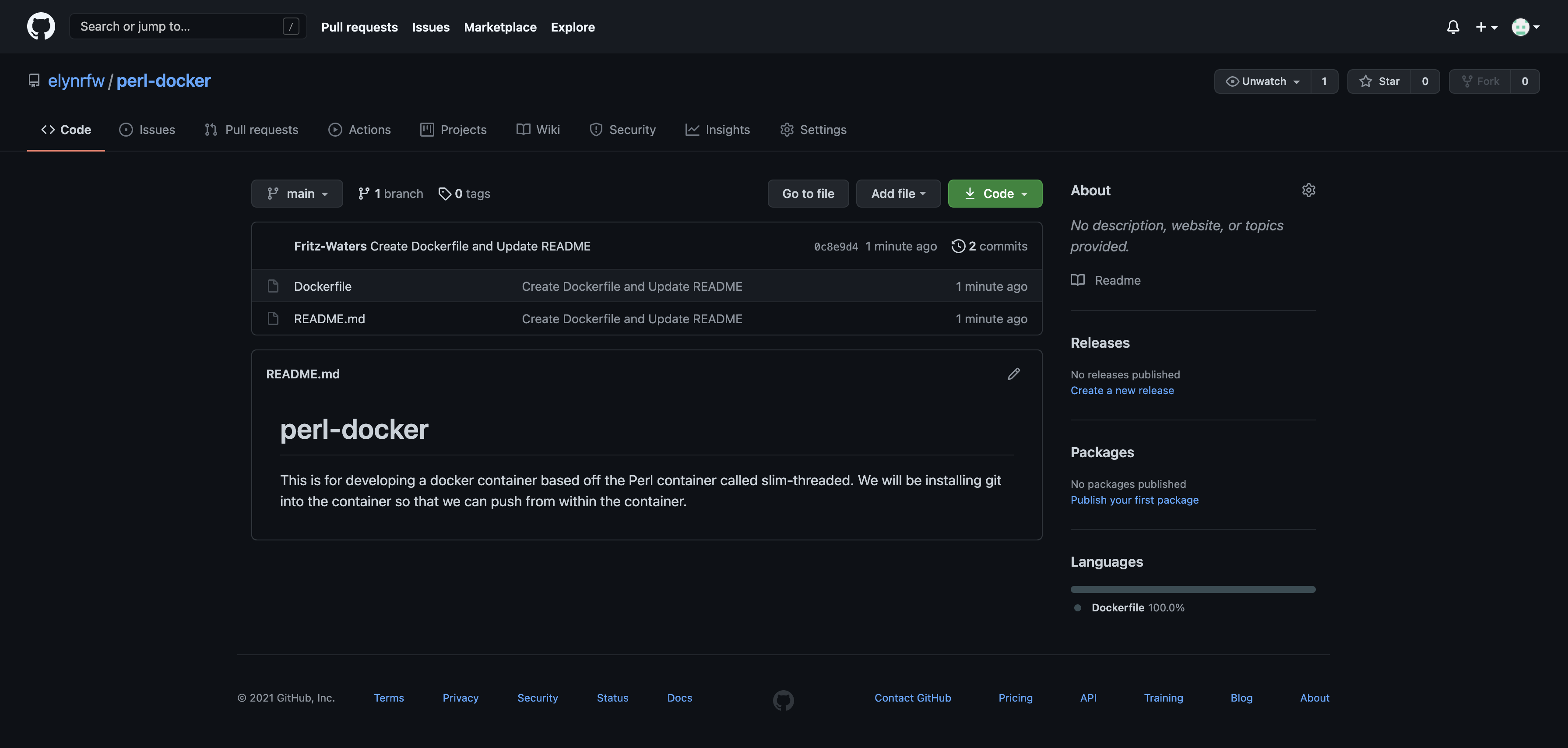Open the user avatar menu

(x=1526, y=27)
